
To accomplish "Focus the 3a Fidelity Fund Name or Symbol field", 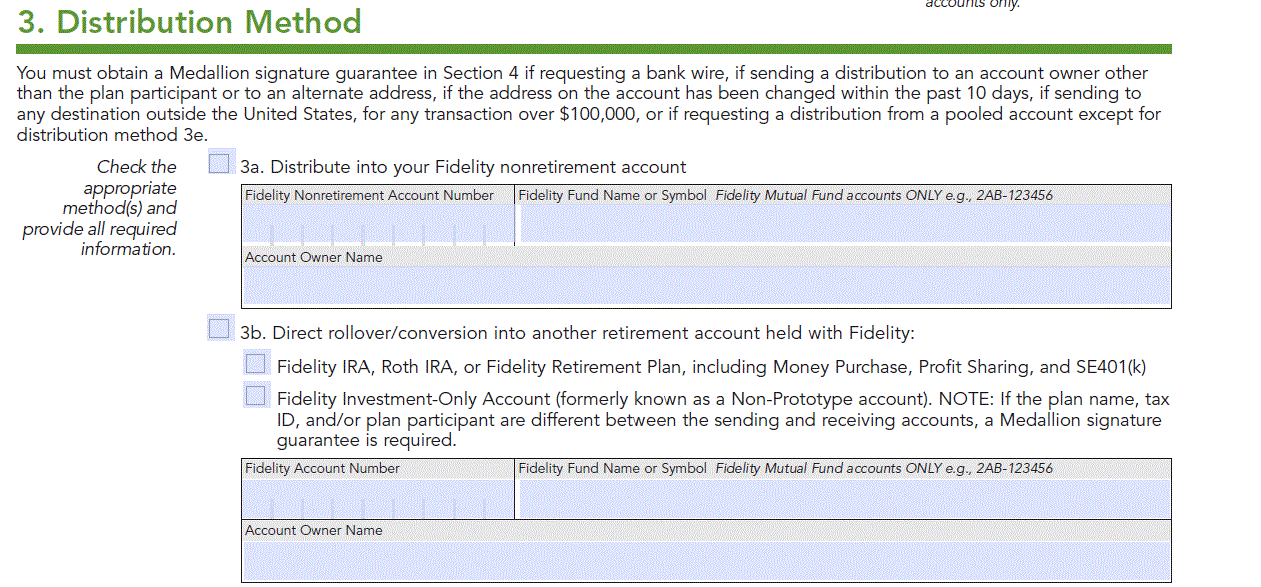I will (x=842, y=225).
